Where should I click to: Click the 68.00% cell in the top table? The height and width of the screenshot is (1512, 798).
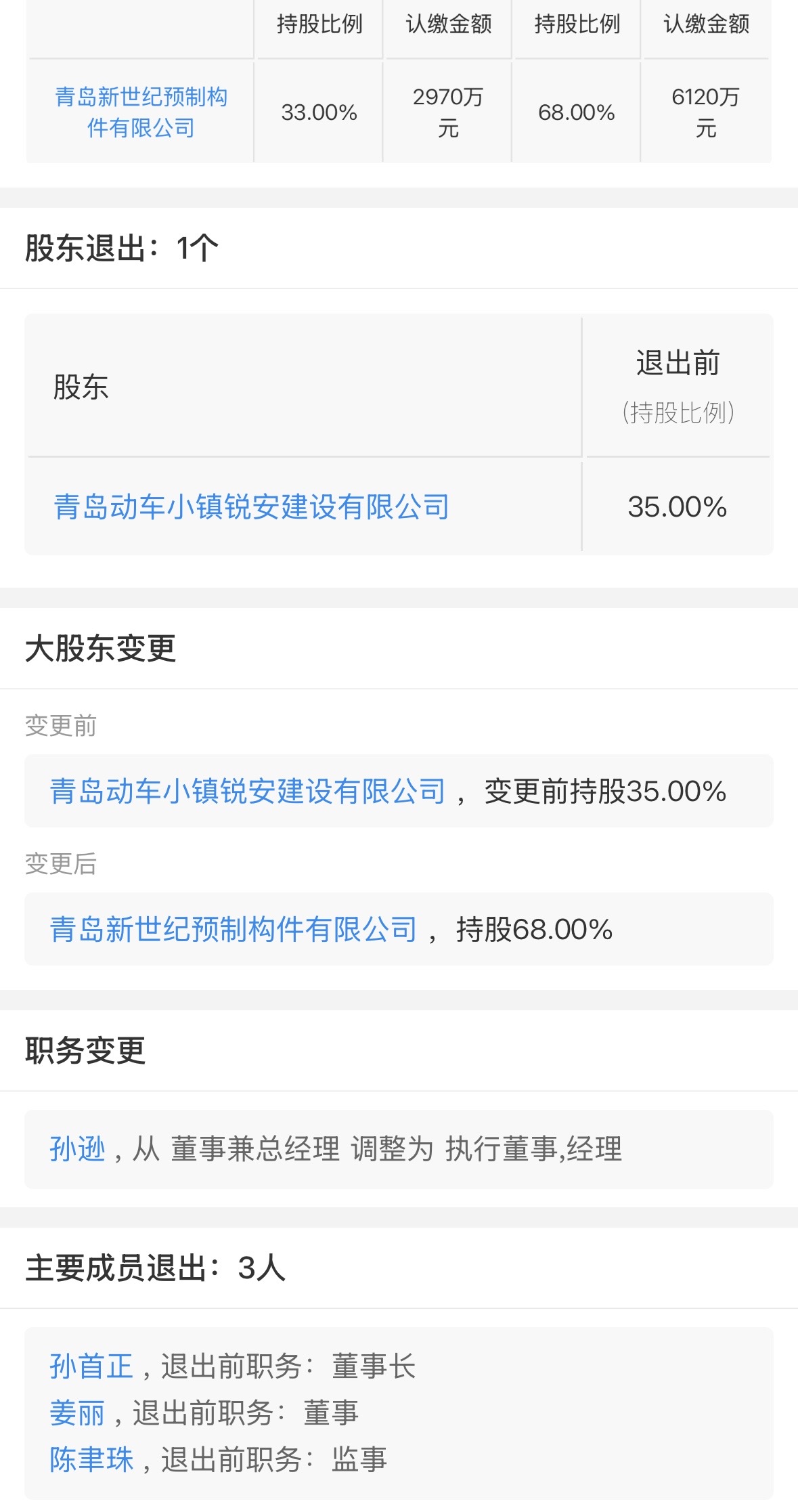(x=576, y=112)
